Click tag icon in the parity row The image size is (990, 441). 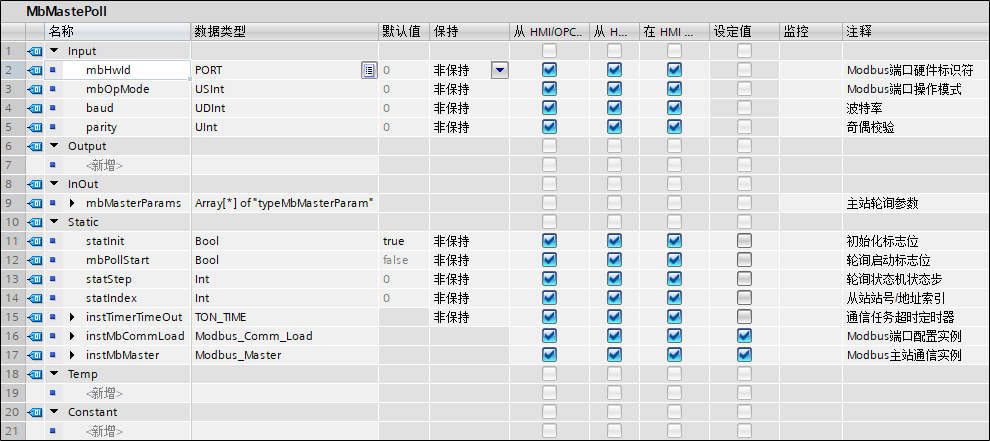pos(35,127)
